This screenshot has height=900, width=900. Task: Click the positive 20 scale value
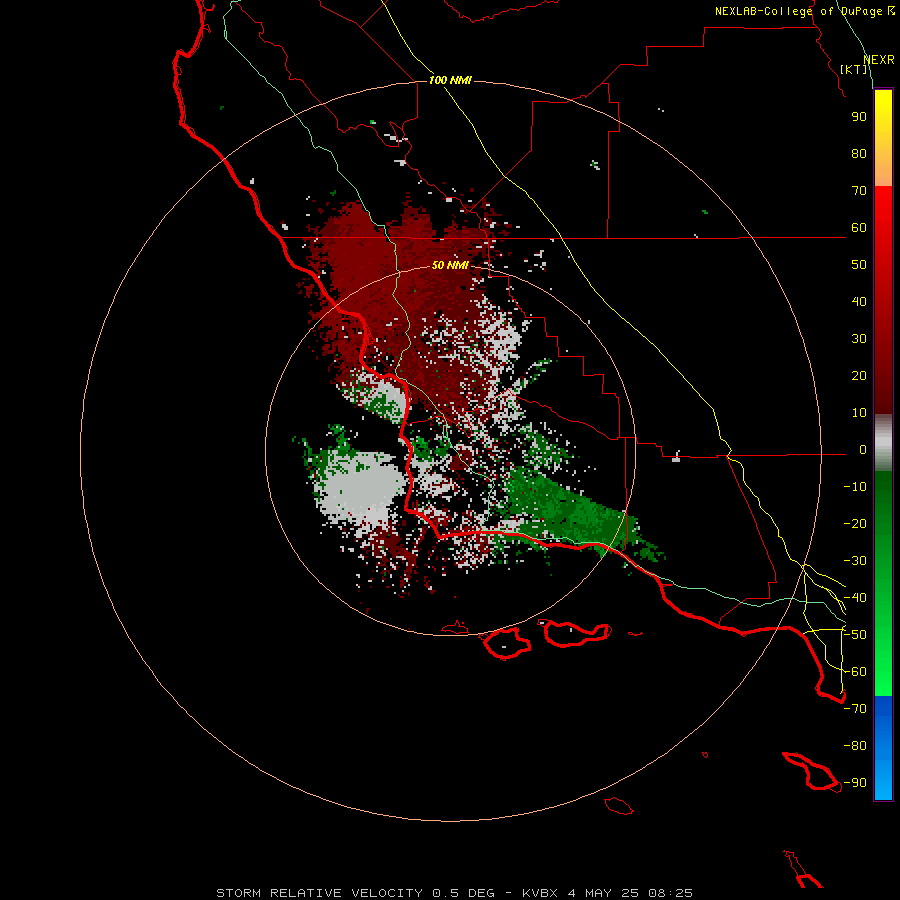859,375
